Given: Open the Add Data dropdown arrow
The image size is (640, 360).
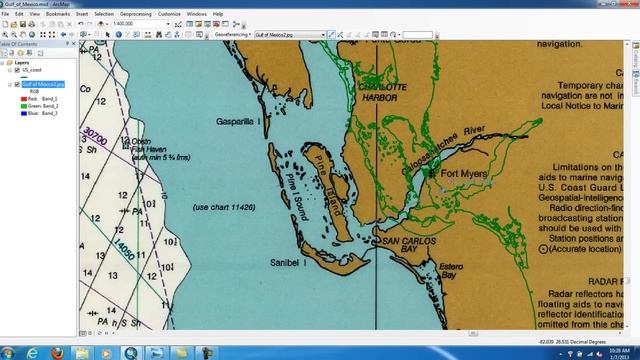Looking at the screenshot, I should [107, 24].
